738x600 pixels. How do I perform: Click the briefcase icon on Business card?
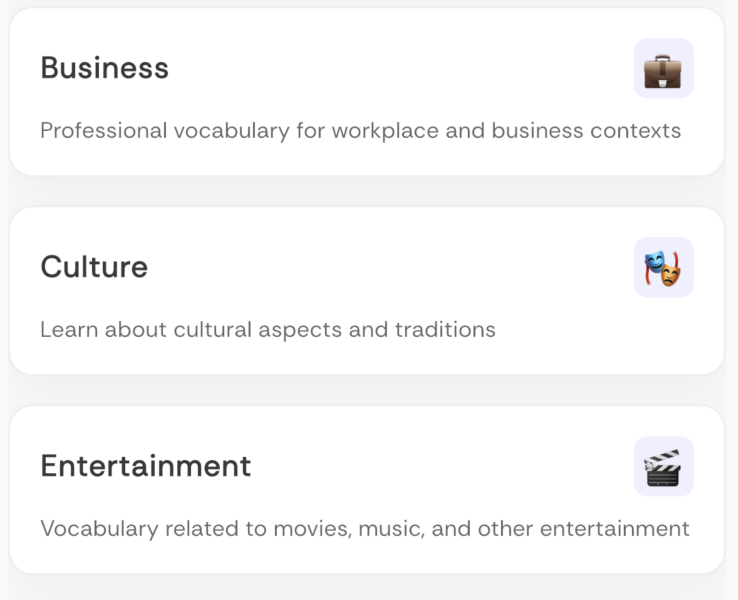pyautogui.click(x=663, y=69)
